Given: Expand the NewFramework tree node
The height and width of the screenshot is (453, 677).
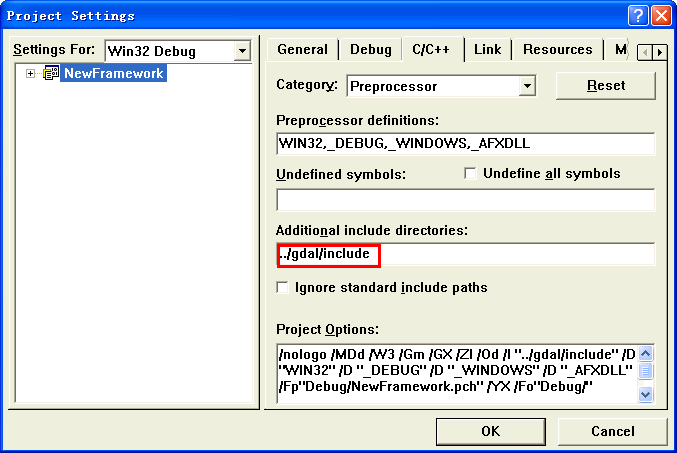Looking at the screenshot, I should coord(30,73).
